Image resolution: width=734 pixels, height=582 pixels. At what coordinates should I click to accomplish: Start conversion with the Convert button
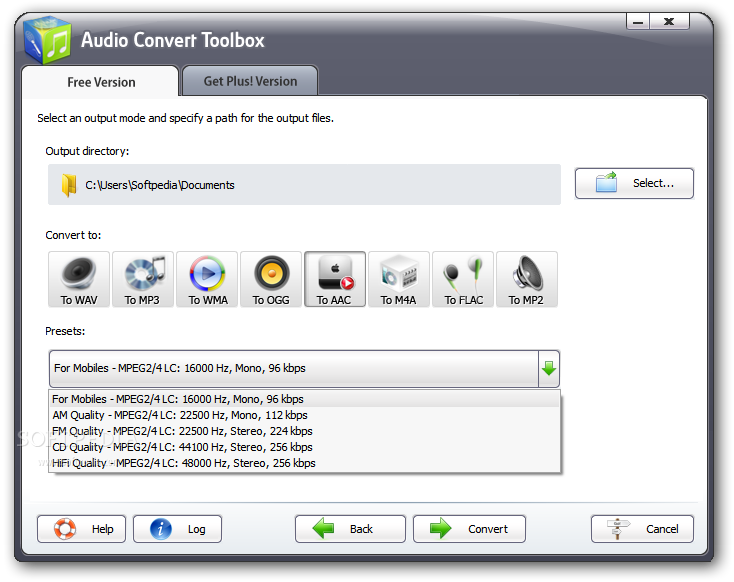tap(469, 529)
